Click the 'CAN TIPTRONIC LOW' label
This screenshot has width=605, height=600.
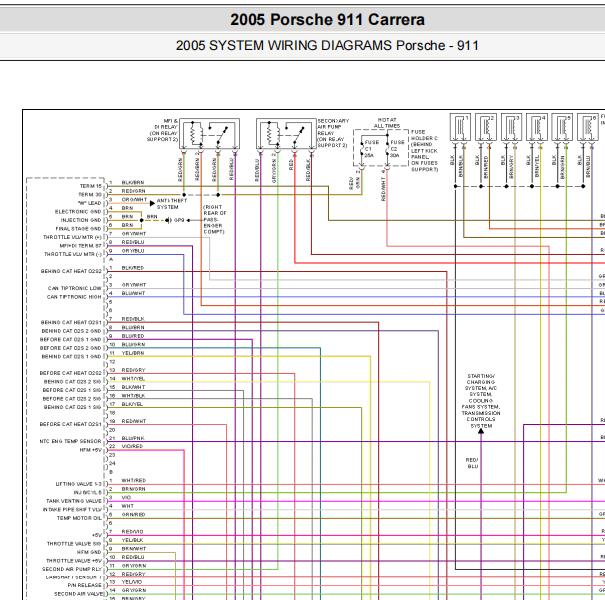click(x=74, y=288)
